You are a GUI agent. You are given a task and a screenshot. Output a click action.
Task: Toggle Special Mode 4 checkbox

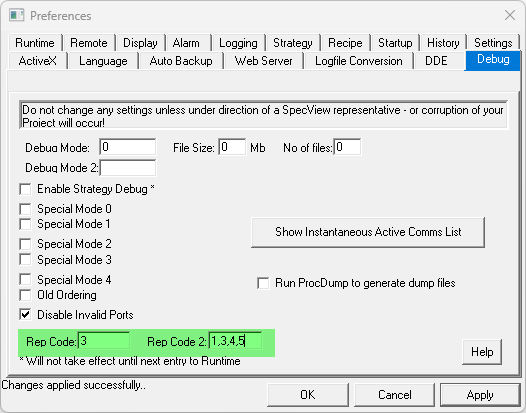25,279
